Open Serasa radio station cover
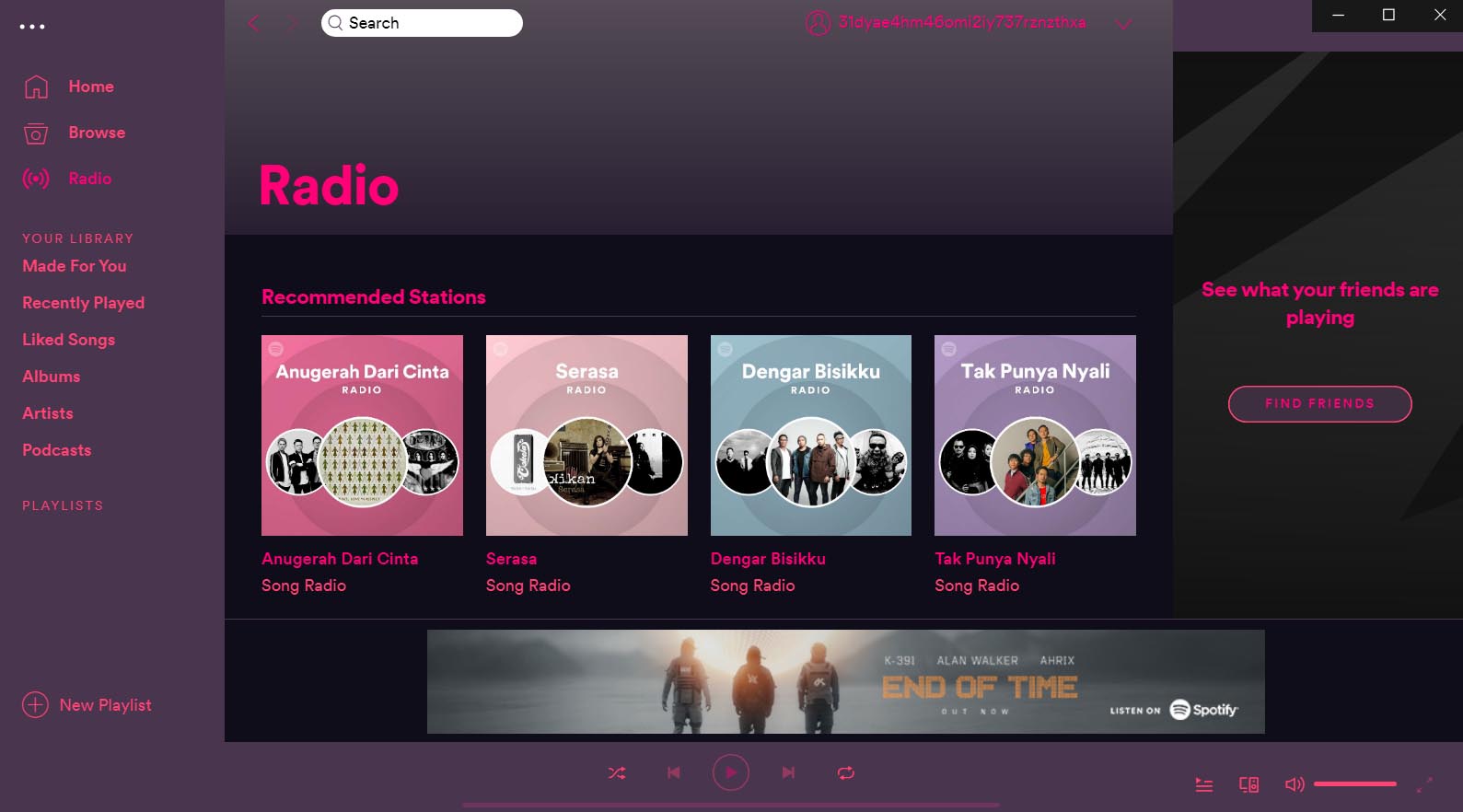 click(586, 435)
